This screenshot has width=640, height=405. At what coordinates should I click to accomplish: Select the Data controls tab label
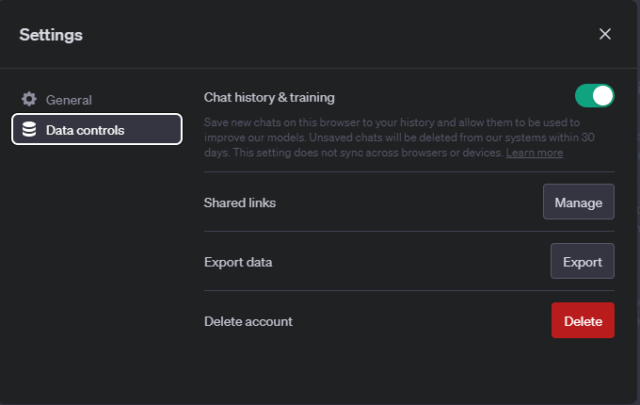coord(85,130)
